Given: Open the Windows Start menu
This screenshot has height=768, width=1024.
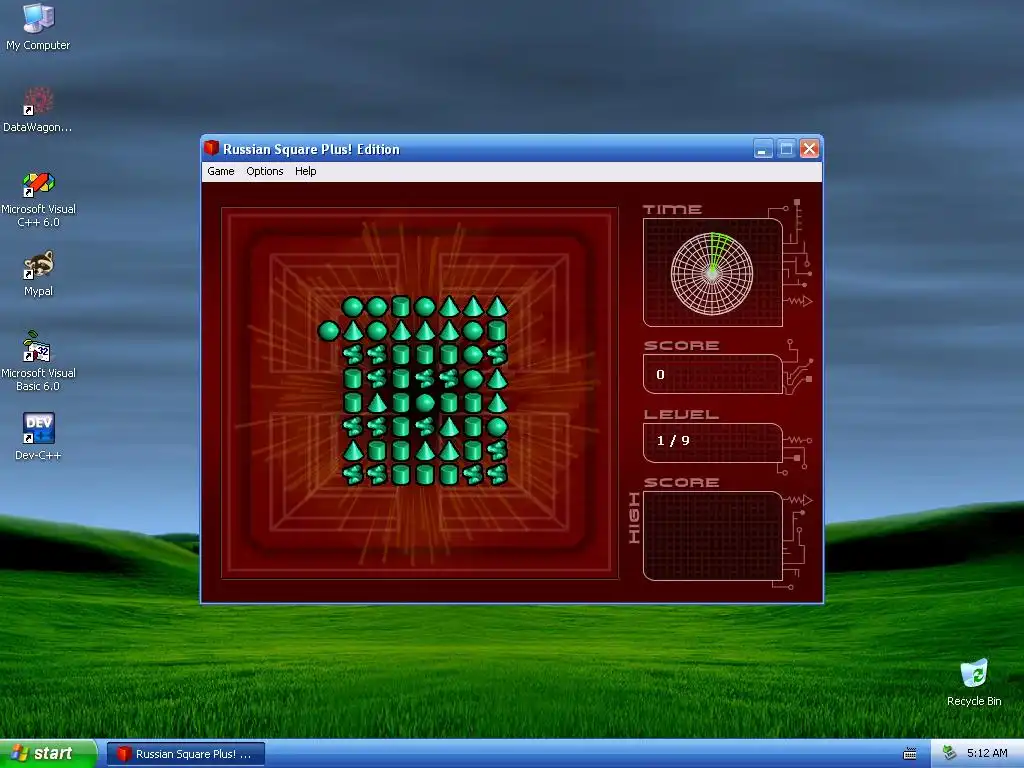Looking at the screenshot, I should (48, 754).
